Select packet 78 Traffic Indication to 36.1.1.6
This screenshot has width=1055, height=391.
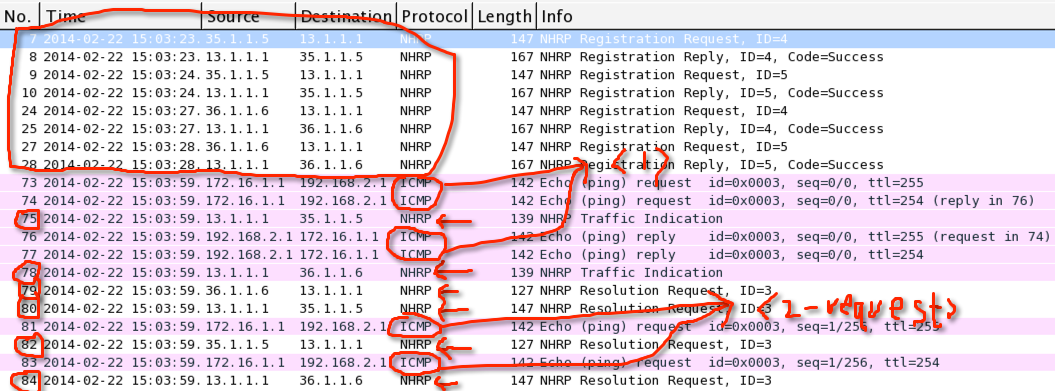pos(528,273)
